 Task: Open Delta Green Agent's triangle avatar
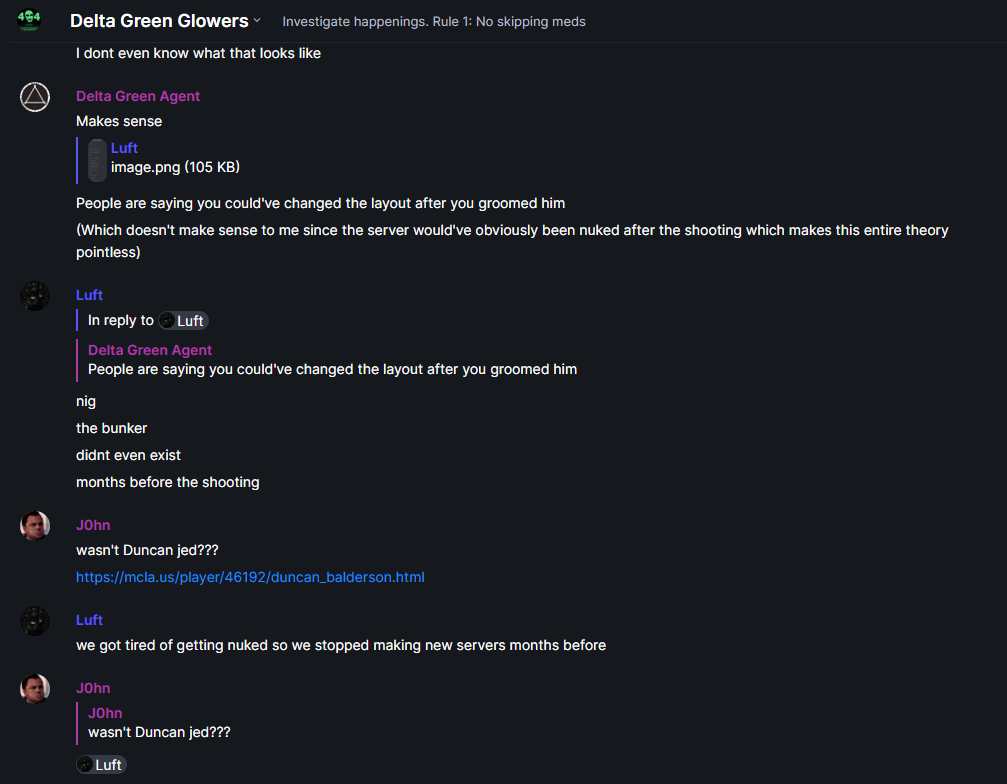click(x=35, y=97)
